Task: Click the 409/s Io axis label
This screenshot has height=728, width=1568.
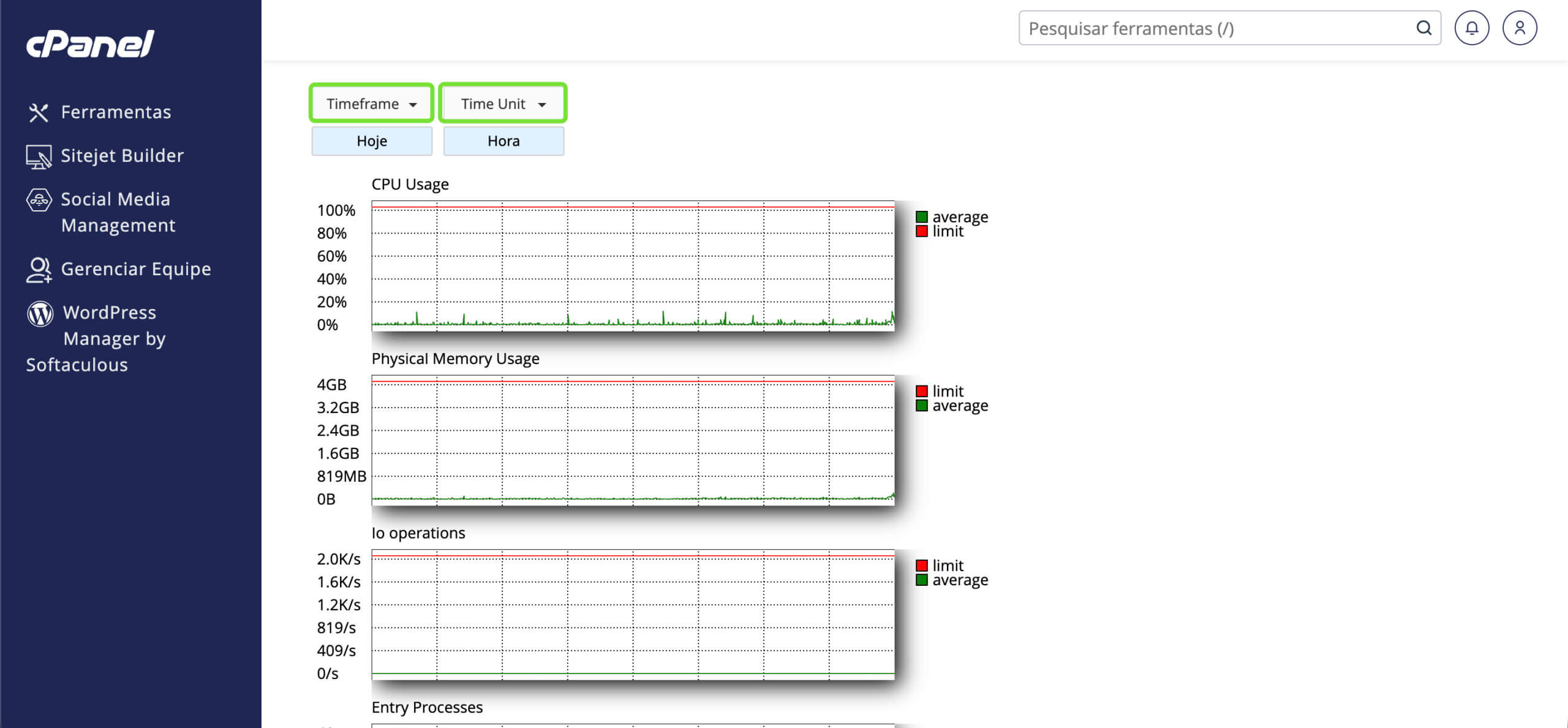Action: [336, 651]
